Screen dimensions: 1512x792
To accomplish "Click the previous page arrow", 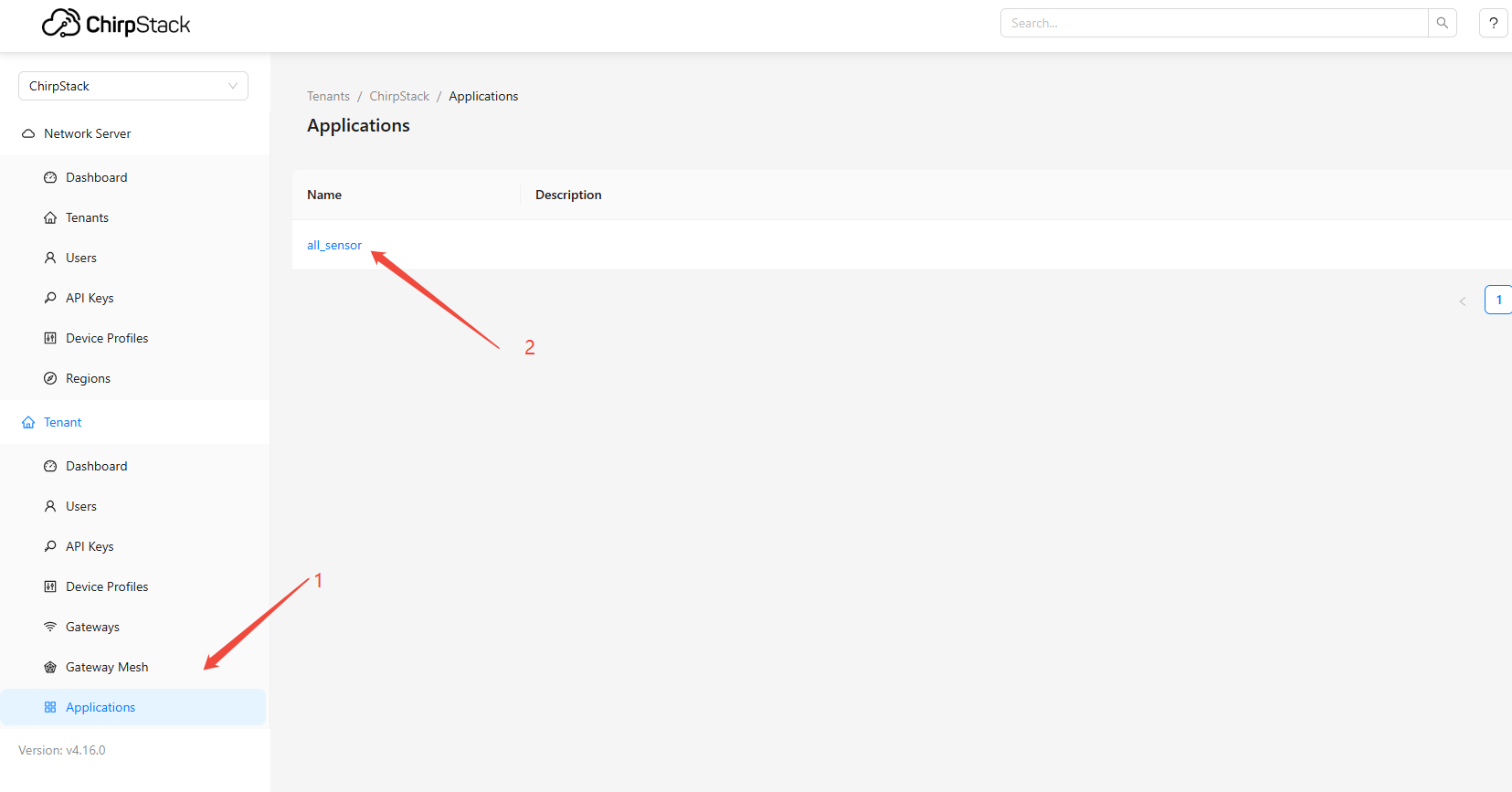I will point(1462,301).
